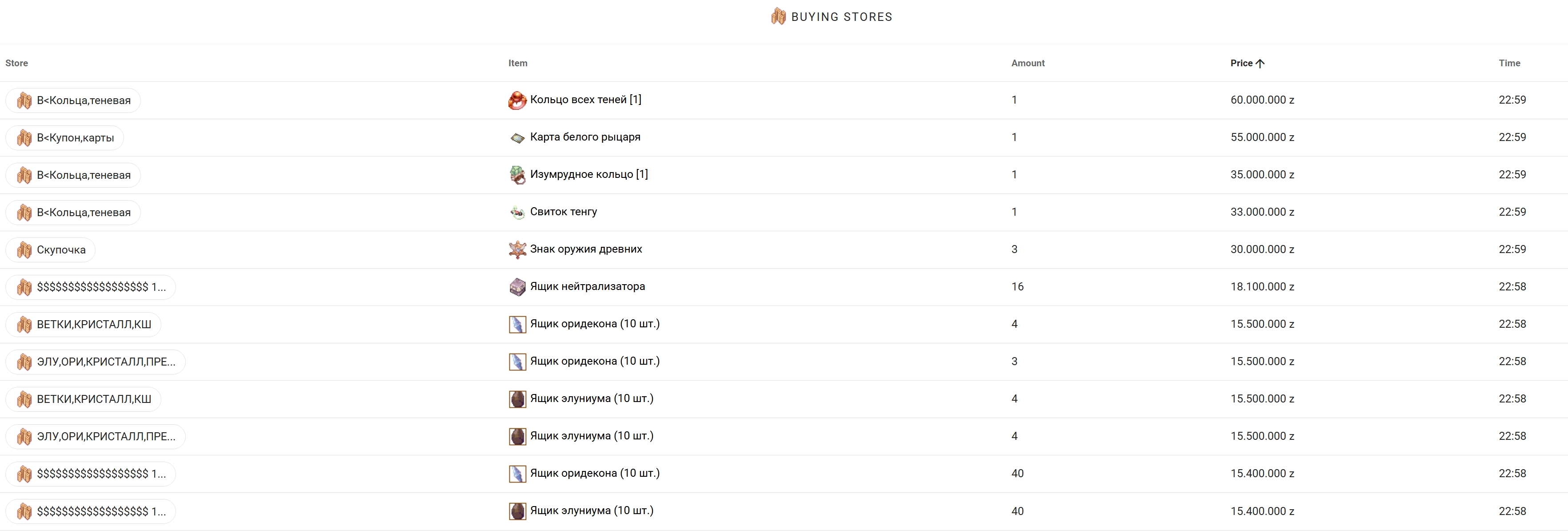Screen dimensions: 1568x531
Task: Click the Скупочка store icon
Action: tap(24, 249)
